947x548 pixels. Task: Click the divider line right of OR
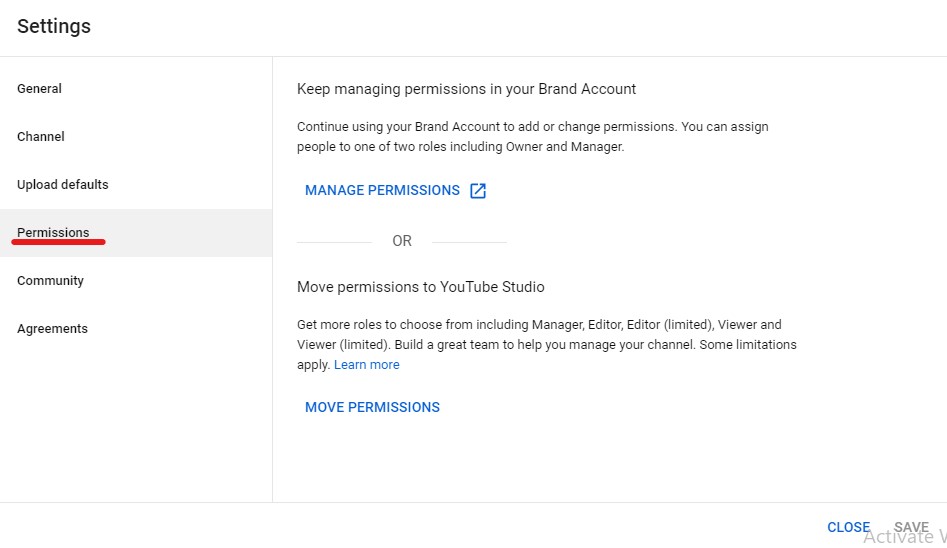pyautogui.click(x=469, y=242)
